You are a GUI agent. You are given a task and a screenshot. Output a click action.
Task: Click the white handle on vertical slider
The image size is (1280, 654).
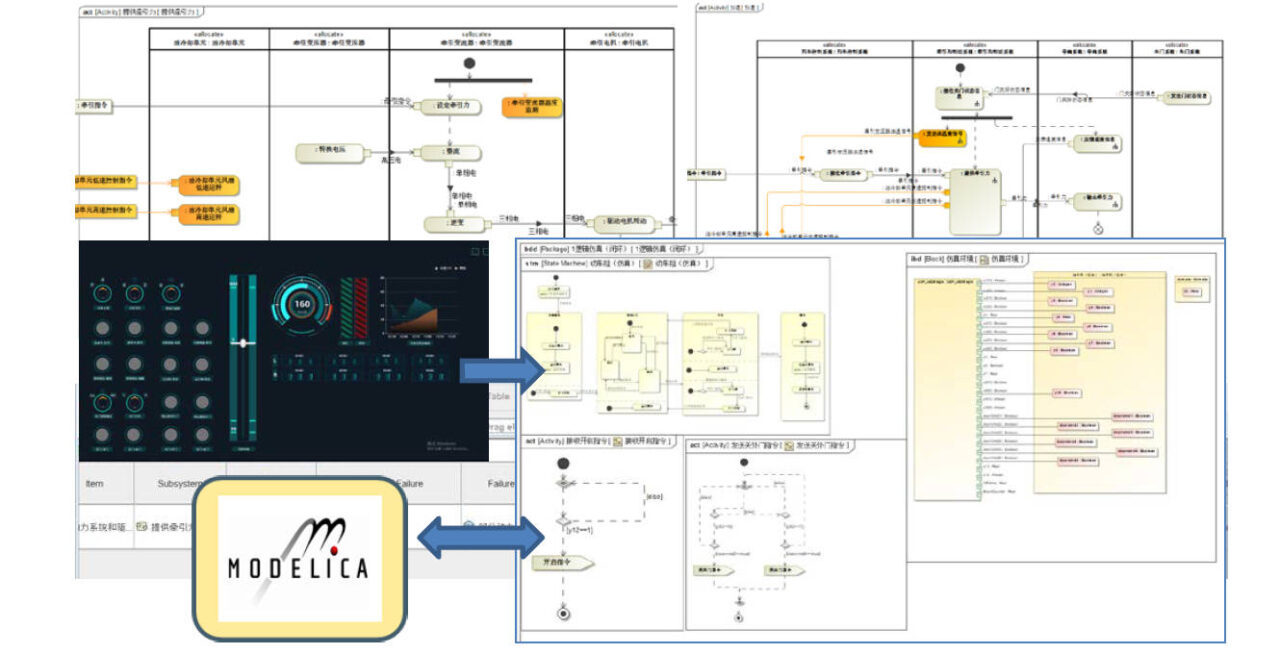click(x=243, y=342)
